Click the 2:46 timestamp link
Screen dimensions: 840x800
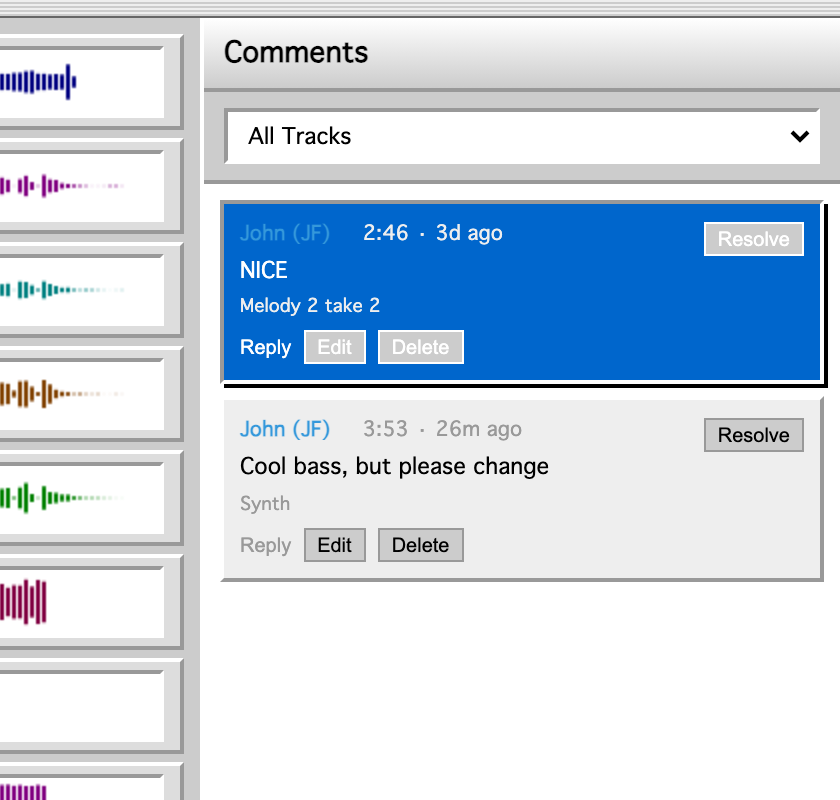[x=384, y=232]
